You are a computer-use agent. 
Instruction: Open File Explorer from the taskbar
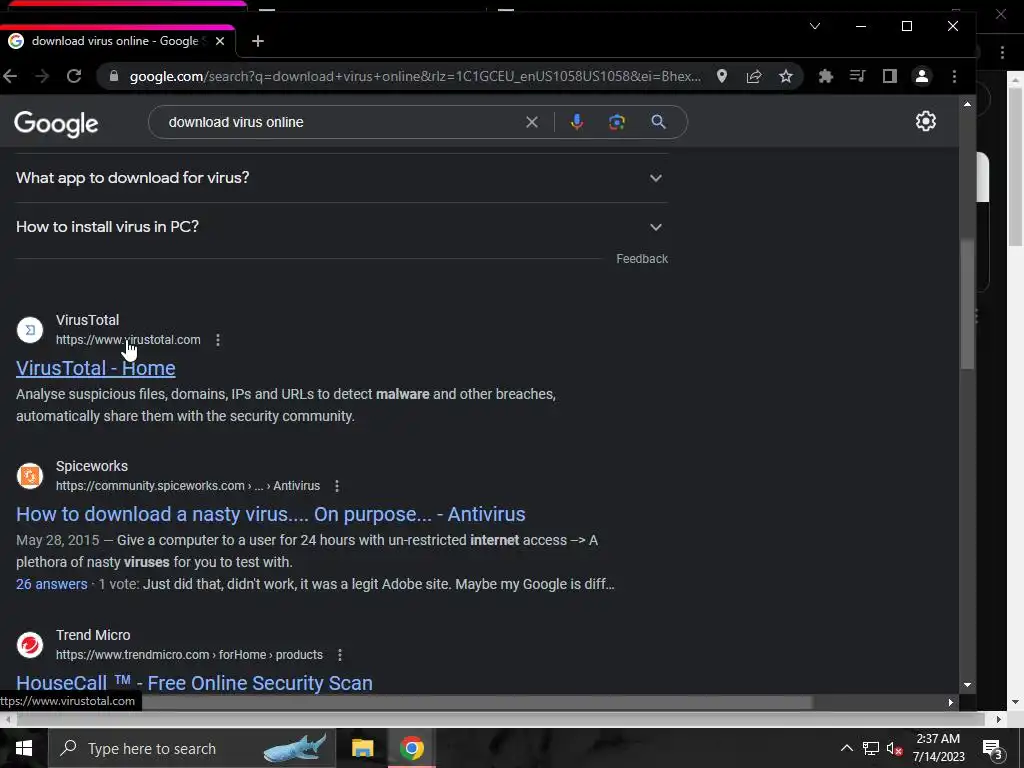click(362, 748)
